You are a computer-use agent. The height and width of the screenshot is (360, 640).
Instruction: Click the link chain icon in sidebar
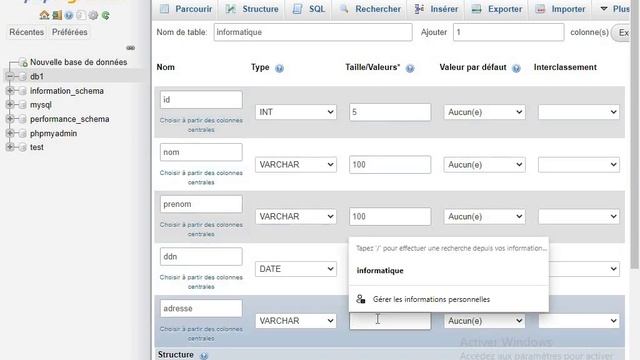(131, 48)
